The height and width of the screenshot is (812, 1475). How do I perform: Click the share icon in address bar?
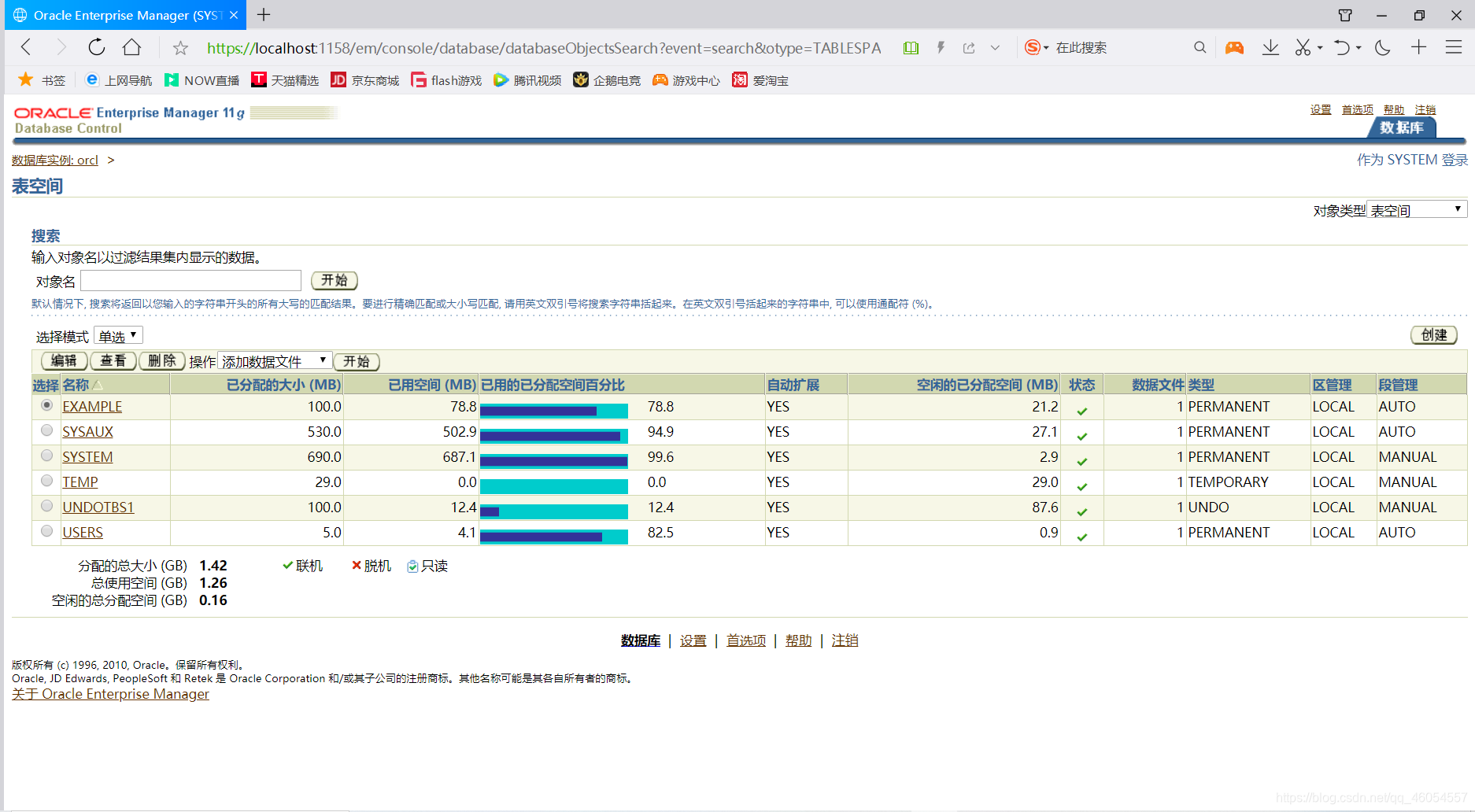(969, 48)
